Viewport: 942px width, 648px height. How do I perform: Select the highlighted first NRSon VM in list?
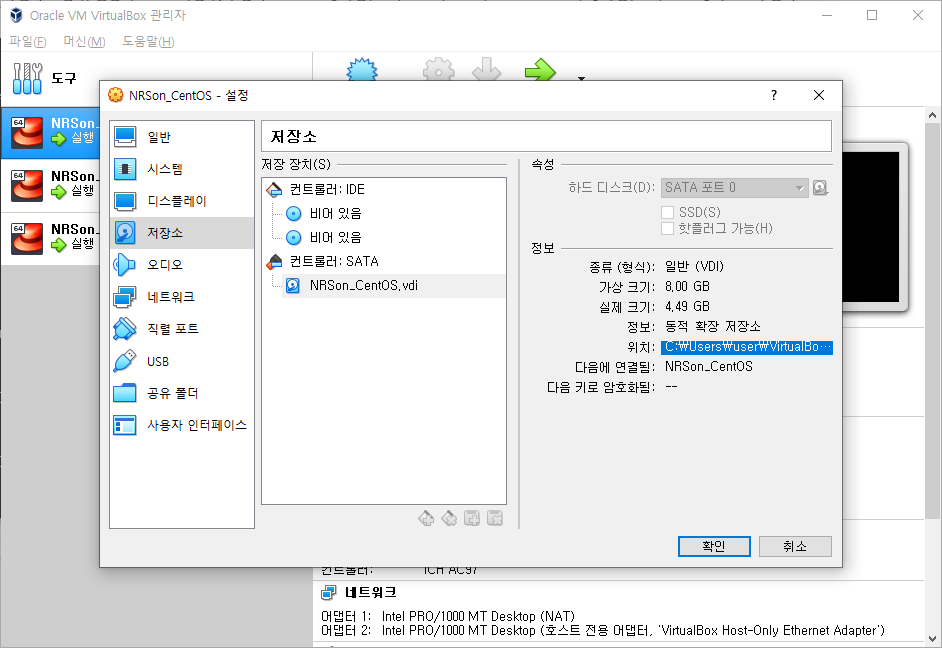(x=51, y=133)
